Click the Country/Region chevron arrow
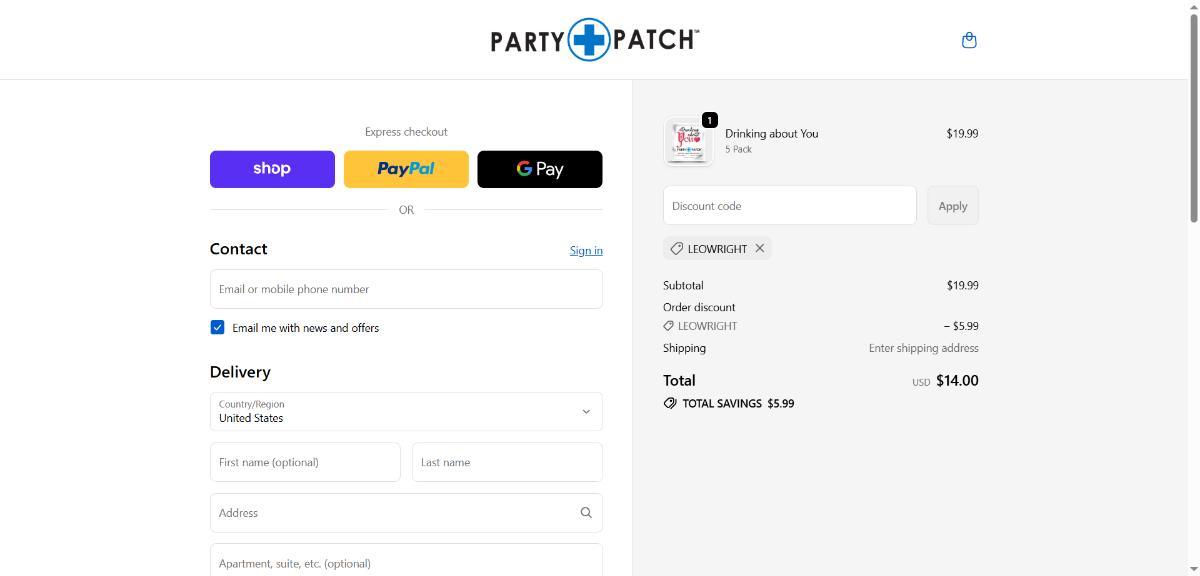This screenshot has height=576, width=1200. pos(586,411)
